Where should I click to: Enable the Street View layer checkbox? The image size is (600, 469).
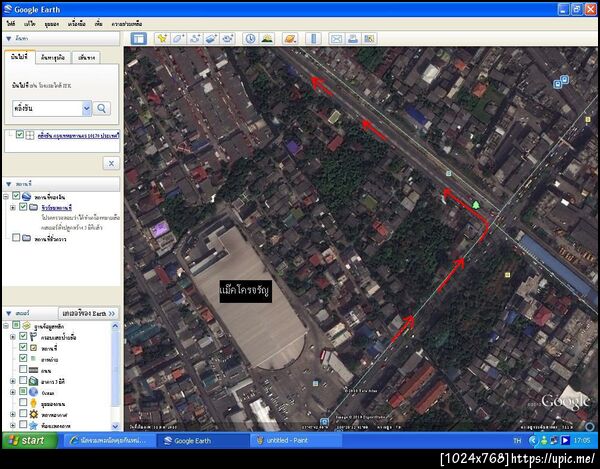(23, 403)
